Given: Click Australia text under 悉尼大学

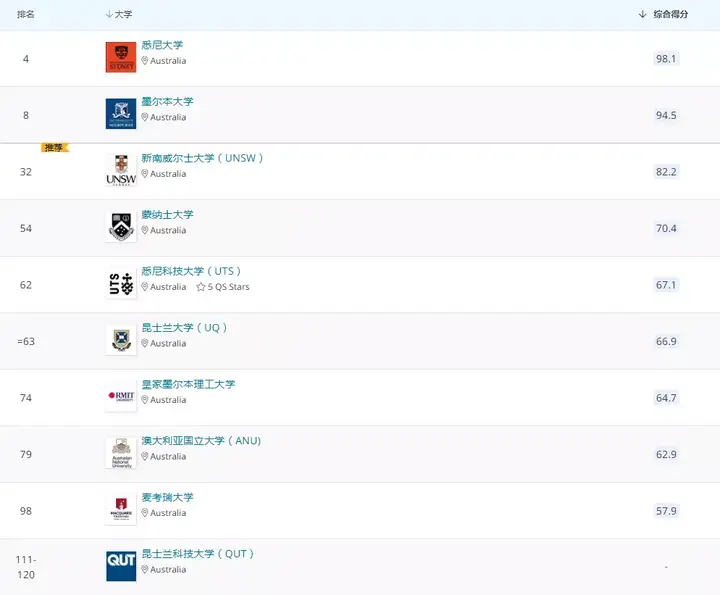Looking at the screenshot, I should coord(168,61).
